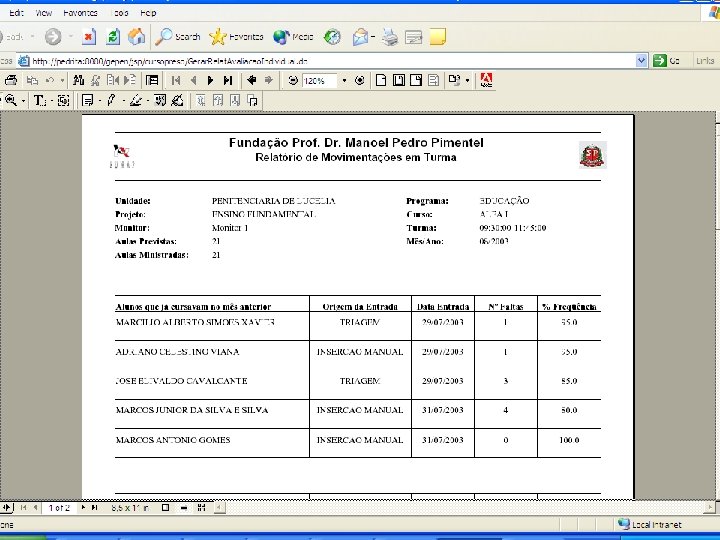Select Actual Size page view icon
Image resolution: width=720 pixels, height=540 pixels.
tap(381, 80)
